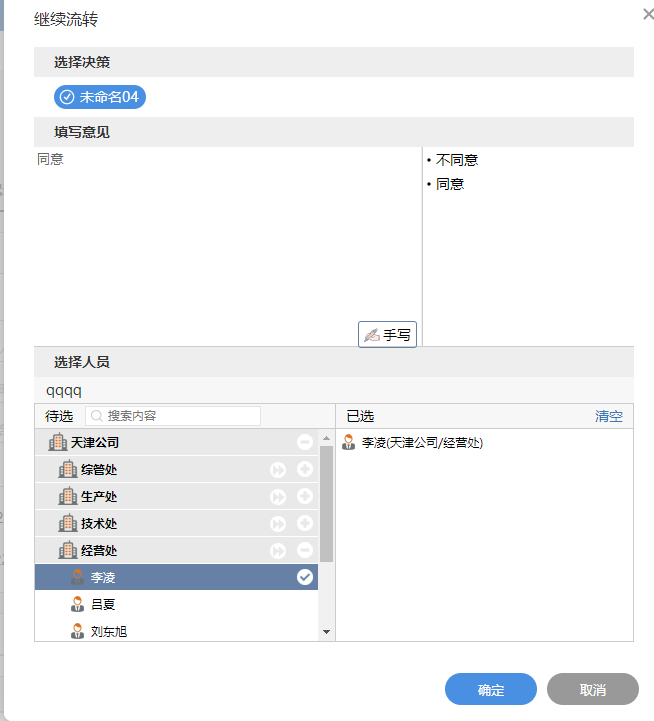
Task: Select the 未命名04 decision option
Action: [x=100, y=97]
